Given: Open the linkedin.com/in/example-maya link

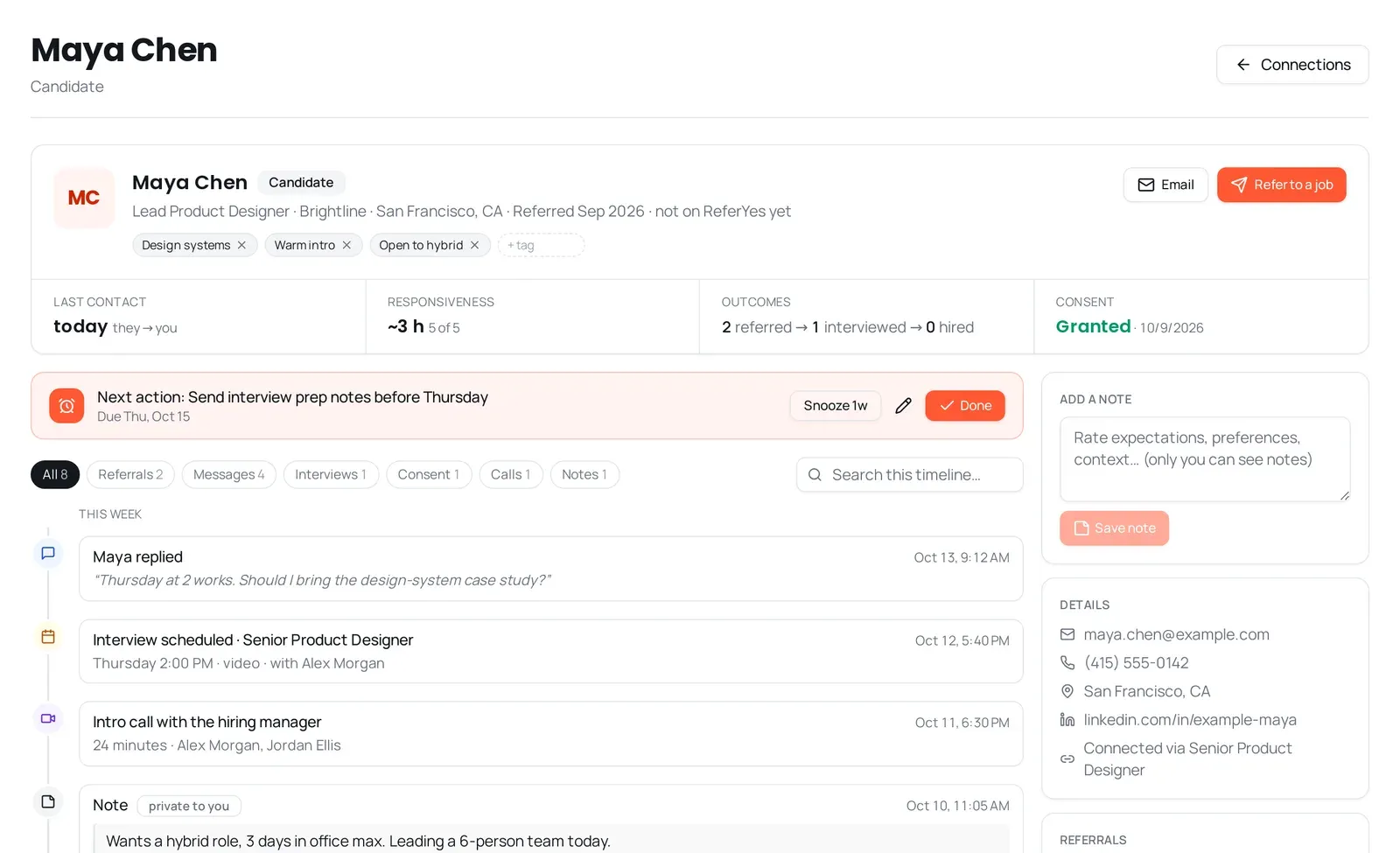Looking at the screenshot, I should tap(1190, 720).
